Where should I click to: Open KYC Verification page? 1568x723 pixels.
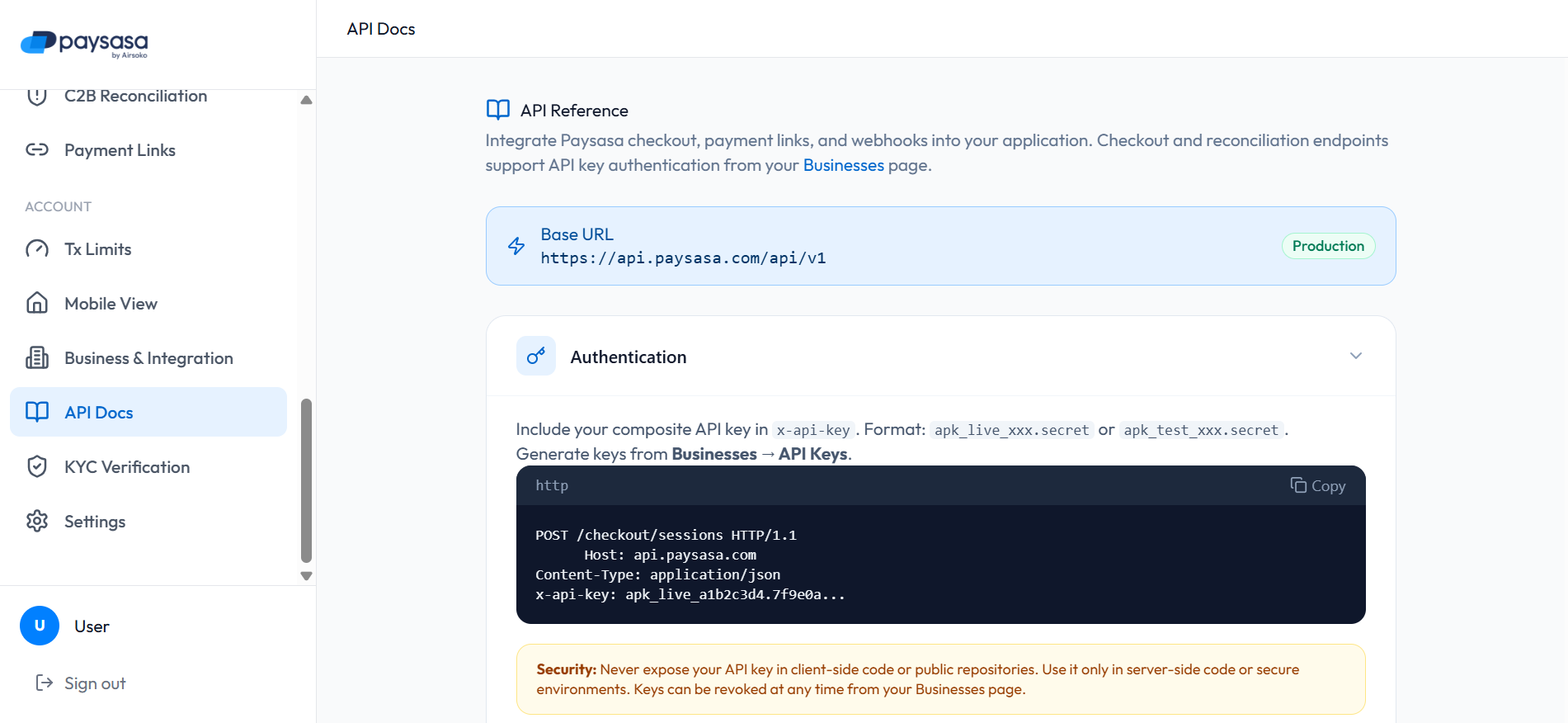click(x=148, y=467)
